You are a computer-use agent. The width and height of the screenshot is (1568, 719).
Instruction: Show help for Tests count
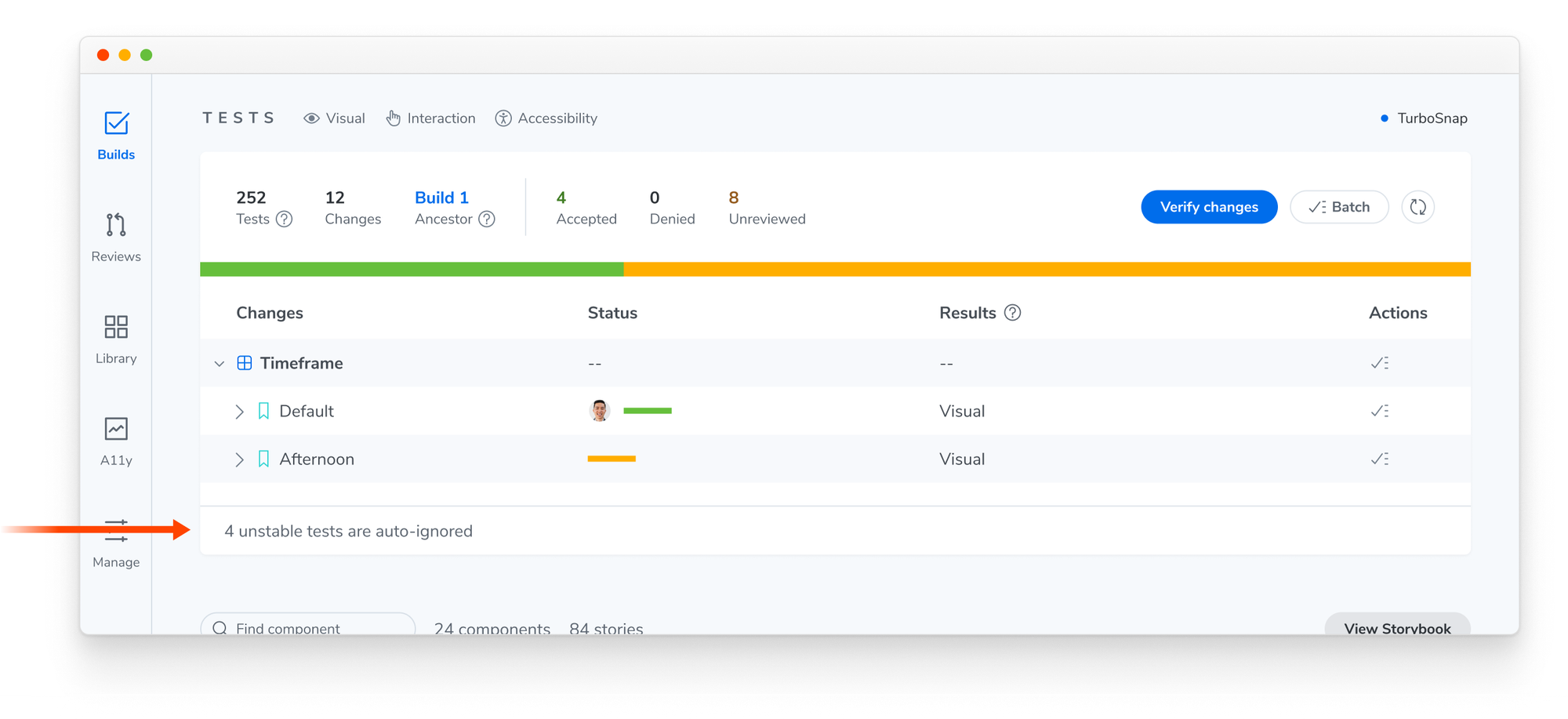point(285,220)
